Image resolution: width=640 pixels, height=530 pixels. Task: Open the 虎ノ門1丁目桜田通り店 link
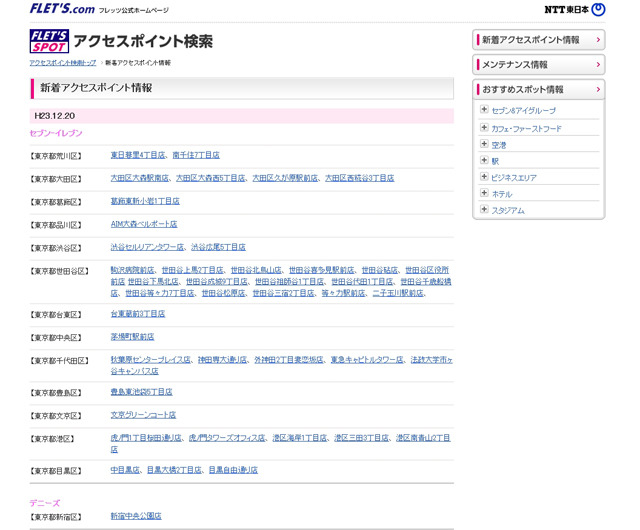pyautogui.click(x=146, y=438)
